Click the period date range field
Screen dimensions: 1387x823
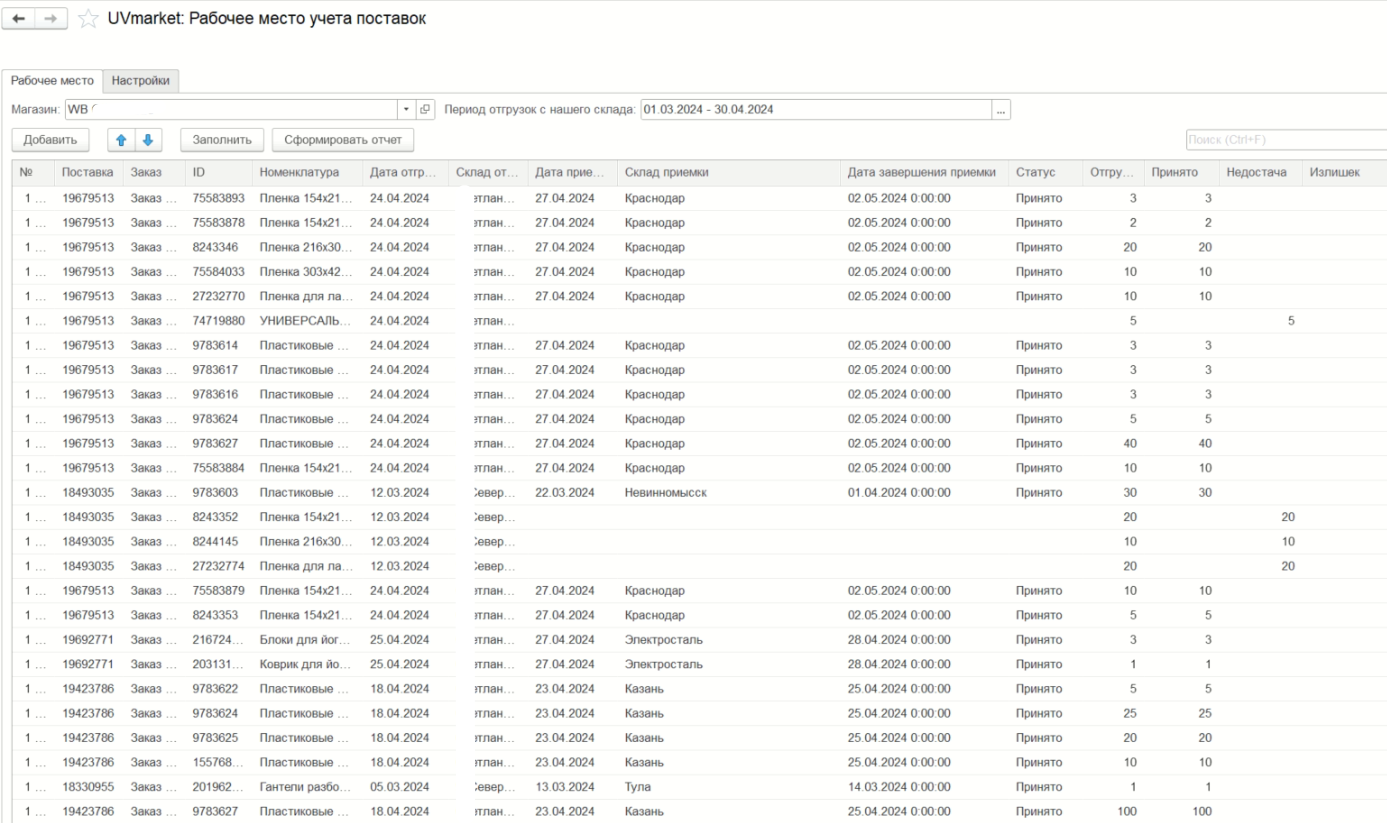coord(816,108)
